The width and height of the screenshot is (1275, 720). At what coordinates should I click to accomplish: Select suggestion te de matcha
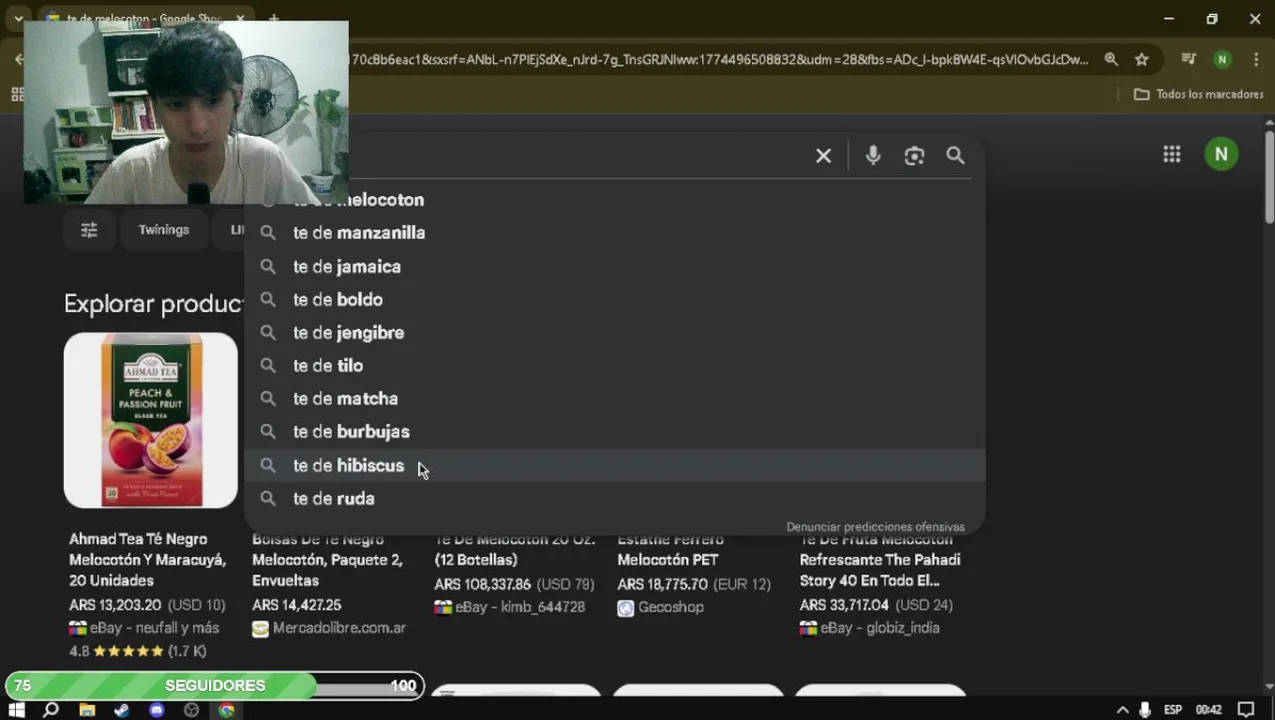[615, 399]
